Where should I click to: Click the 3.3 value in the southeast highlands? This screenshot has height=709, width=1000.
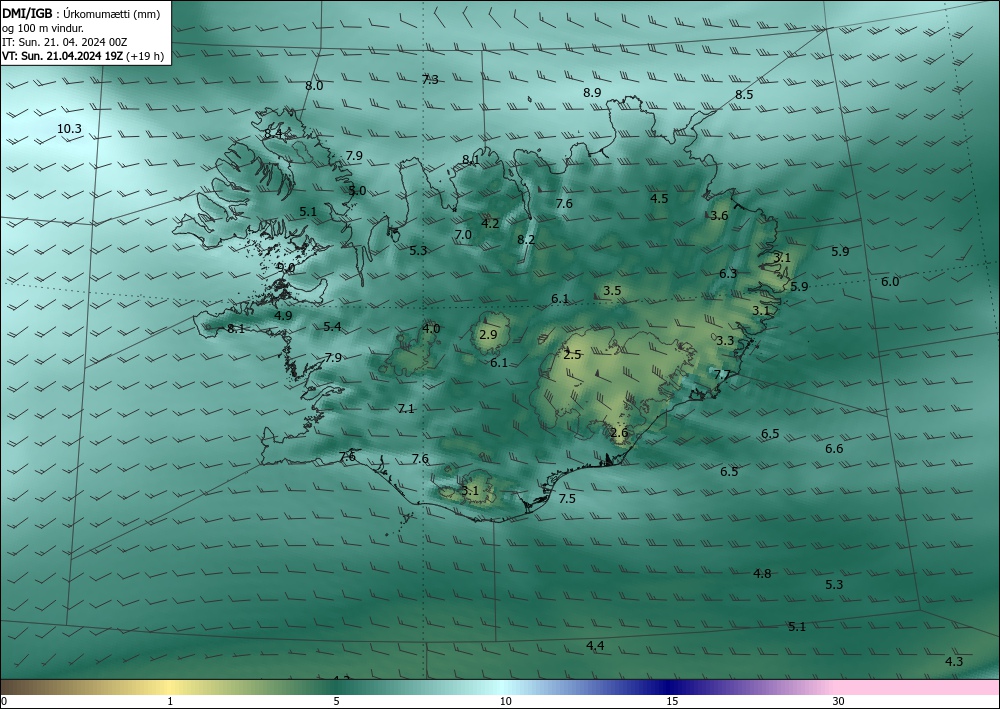(x=724, y=341)
